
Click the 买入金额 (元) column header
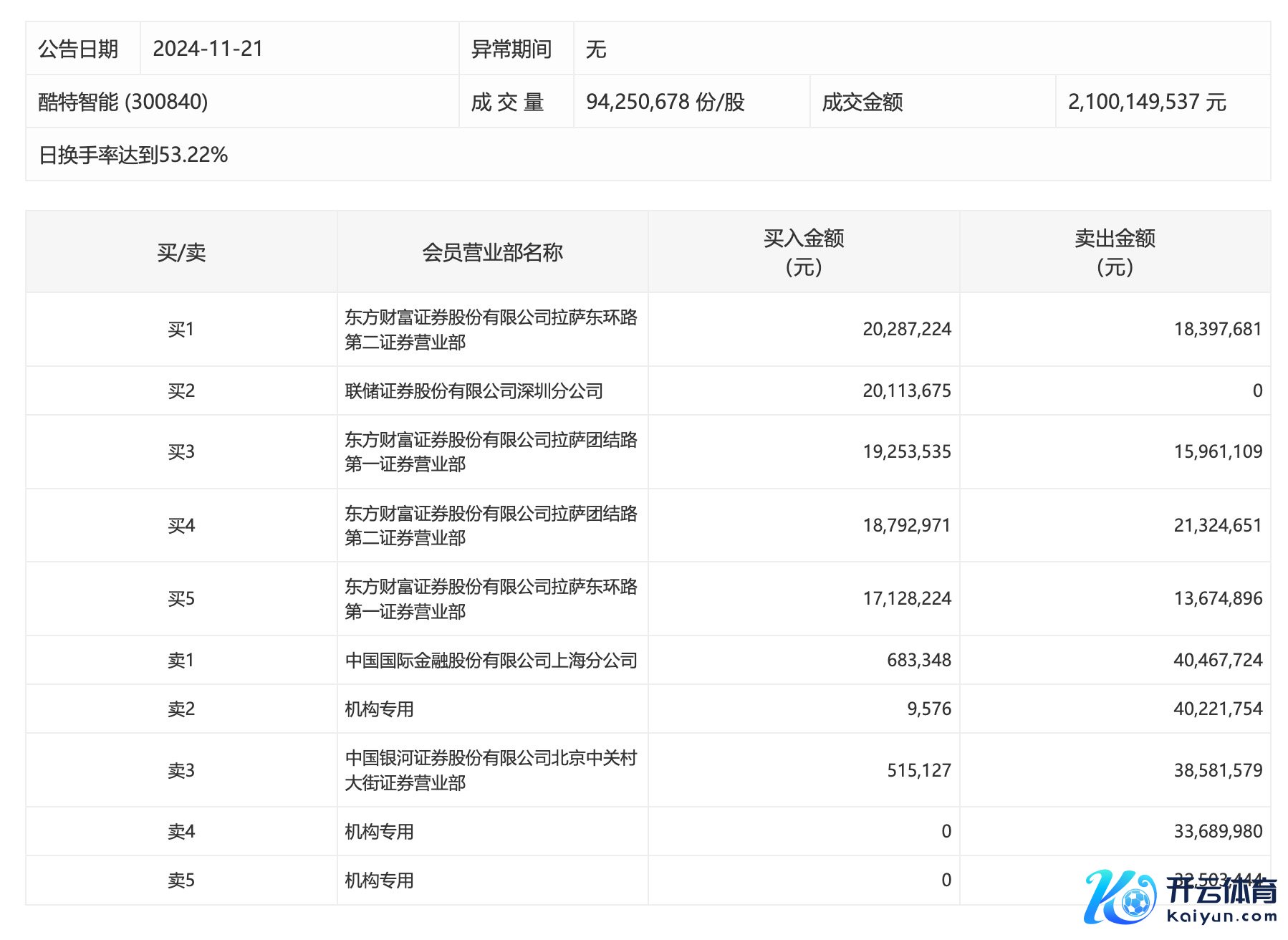click(x=803, y=252)
